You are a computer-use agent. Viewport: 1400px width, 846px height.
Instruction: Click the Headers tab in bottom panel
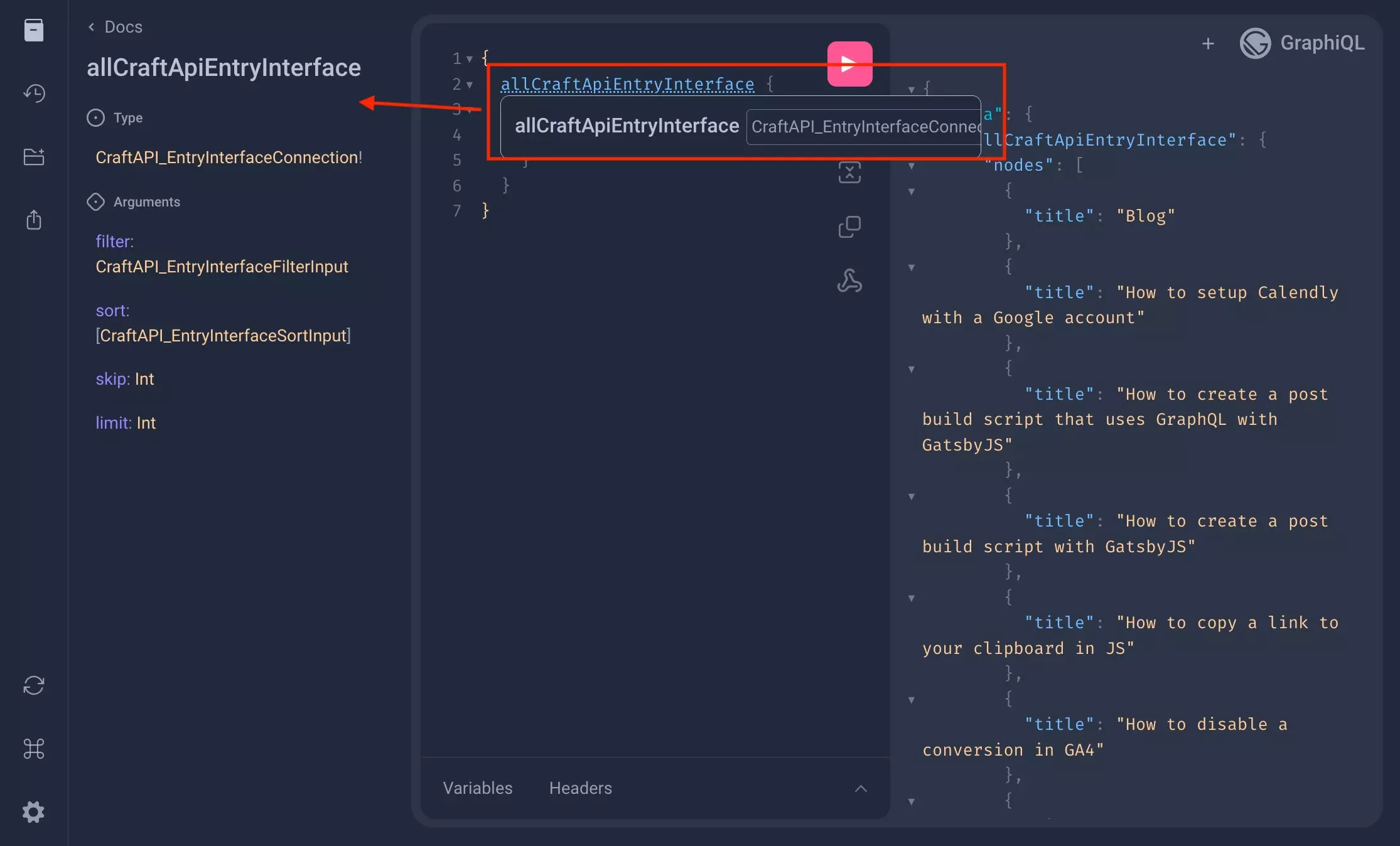tap(580, 786)
